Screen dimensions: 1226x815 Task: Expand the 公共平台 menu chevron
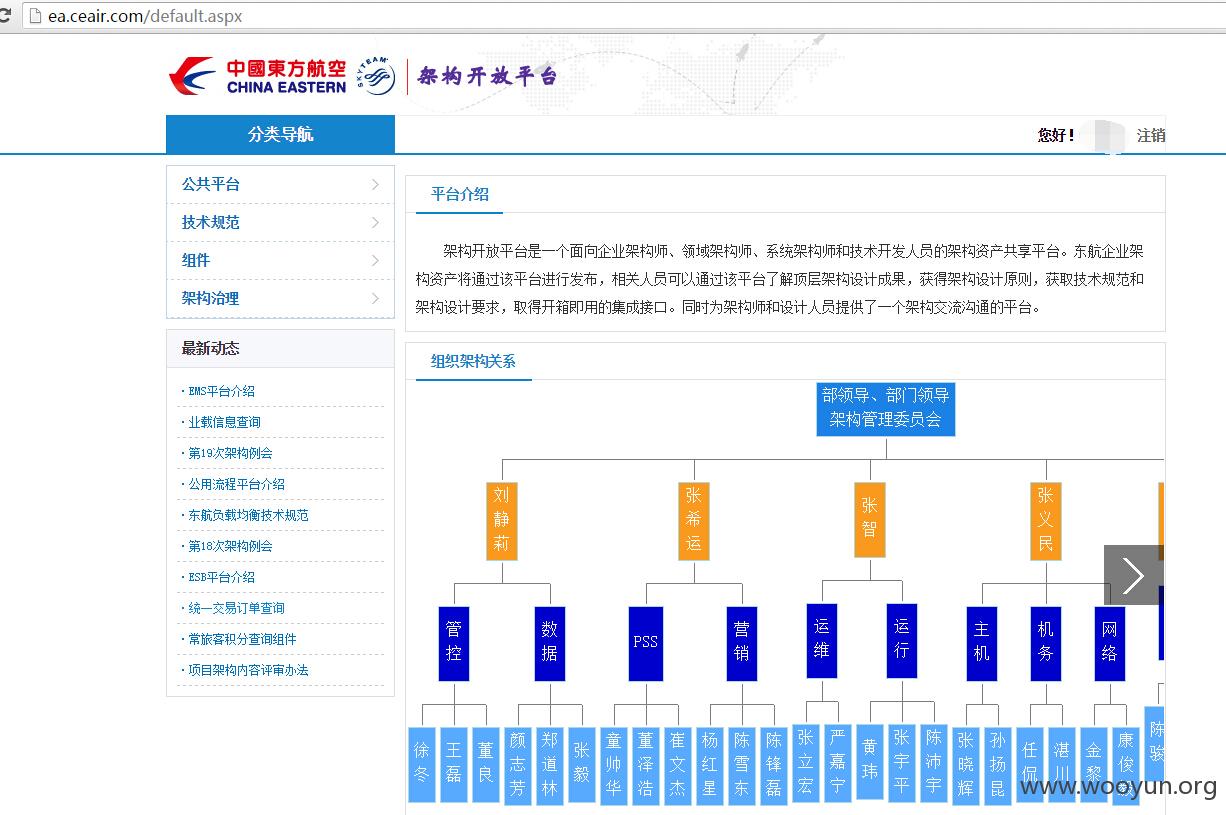pyautogui.click(x=375, y=184)
